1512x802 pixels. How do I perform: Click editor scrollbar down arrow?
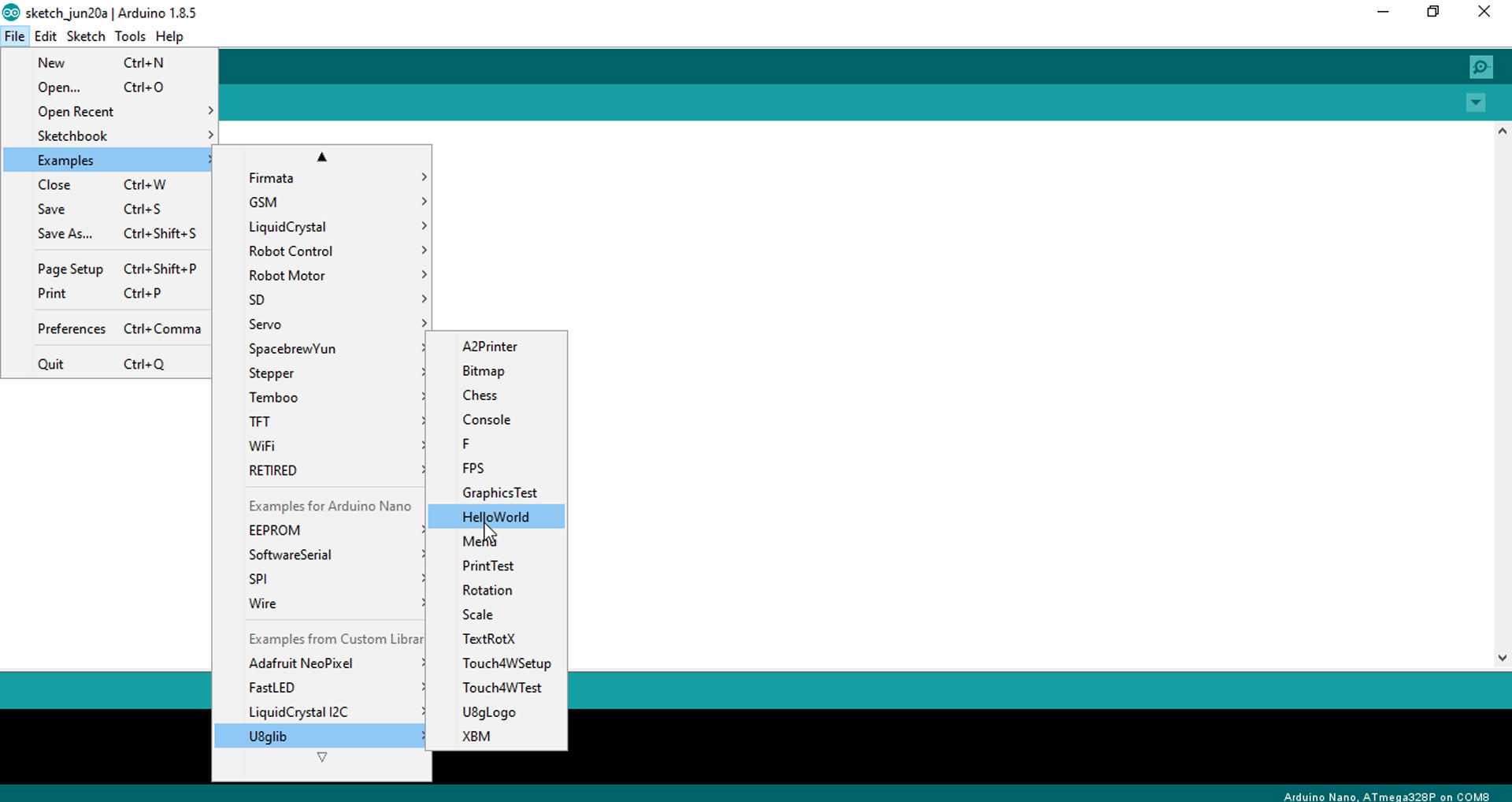pyautogui.click(x=1502, y=658)
